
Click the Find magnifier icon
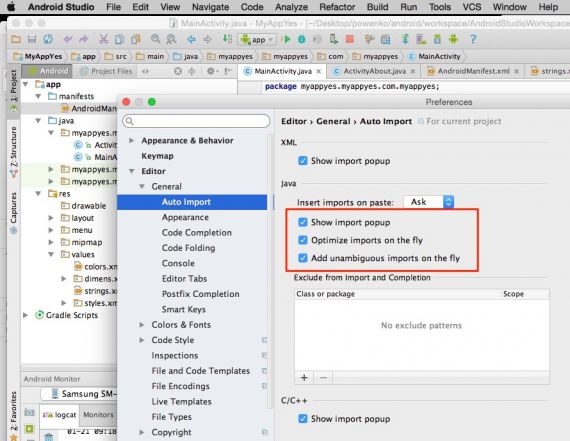156,39
